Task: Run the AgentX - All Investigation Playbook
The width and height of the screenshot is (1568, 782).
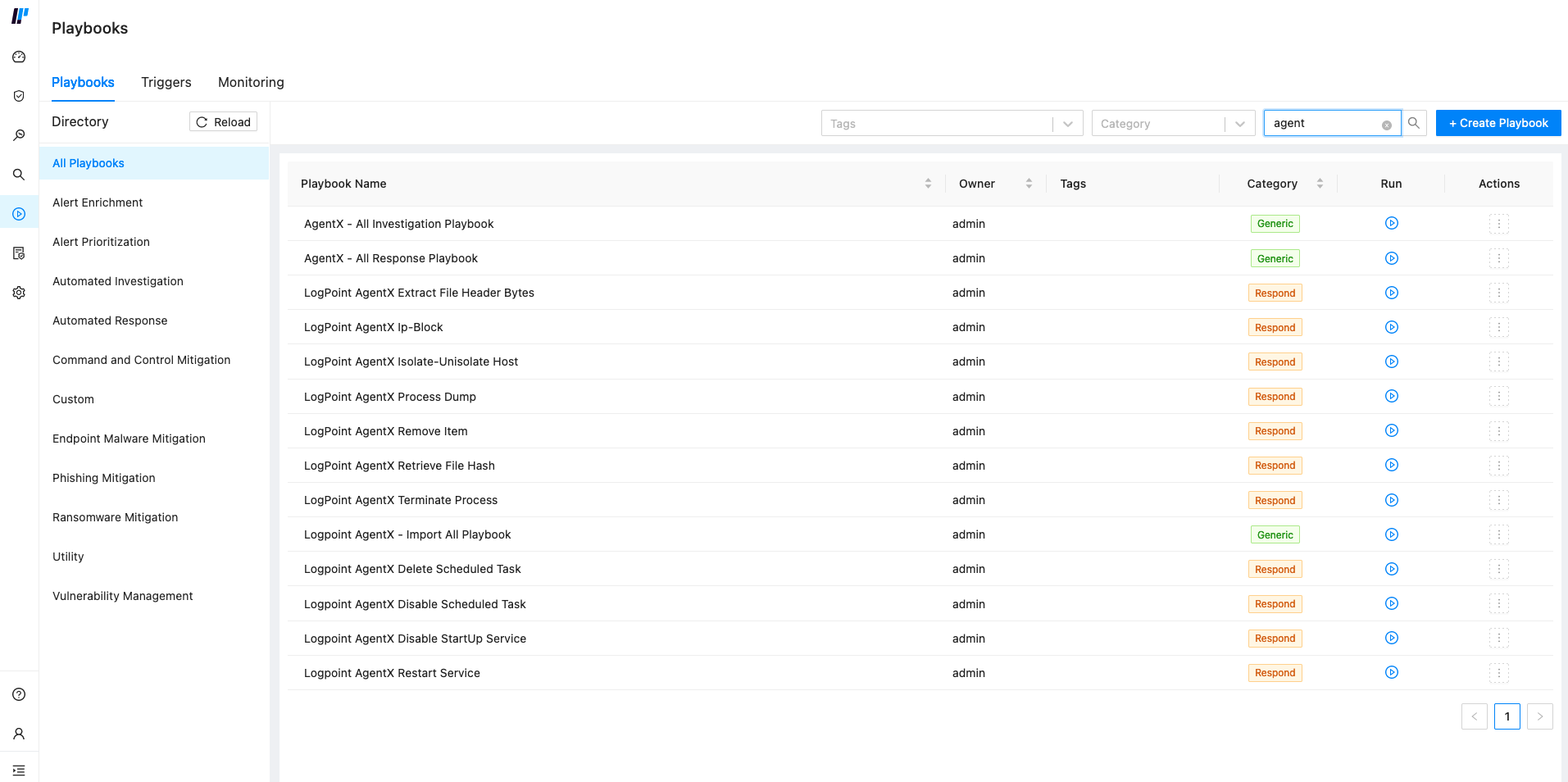Action: 1391,223
